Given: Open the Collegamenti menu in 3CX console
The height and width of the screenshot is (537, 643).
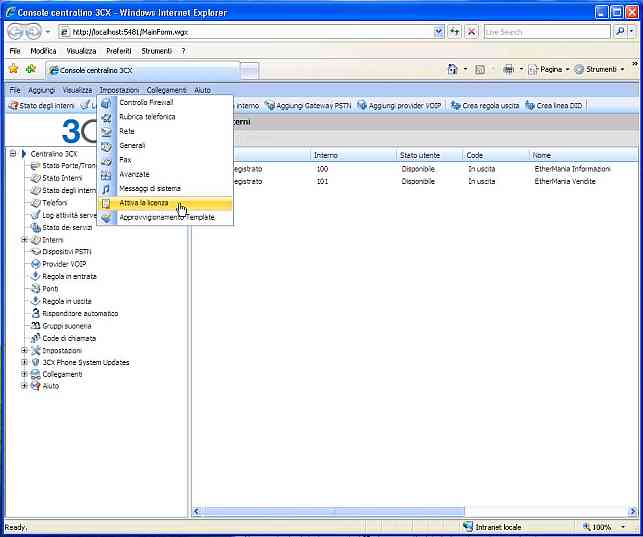Looking at the screenshot, I should pyautogui.click(x=166, y=90).
